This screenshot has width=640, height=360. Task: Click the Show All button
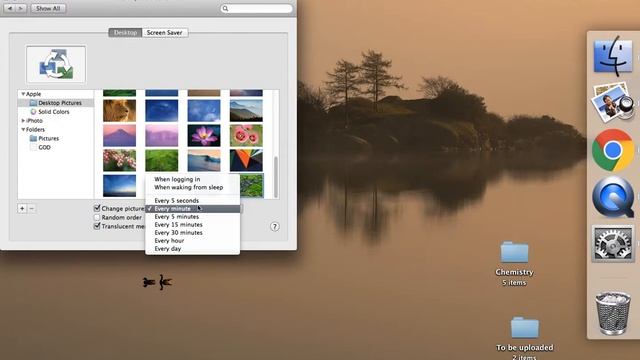48,8
